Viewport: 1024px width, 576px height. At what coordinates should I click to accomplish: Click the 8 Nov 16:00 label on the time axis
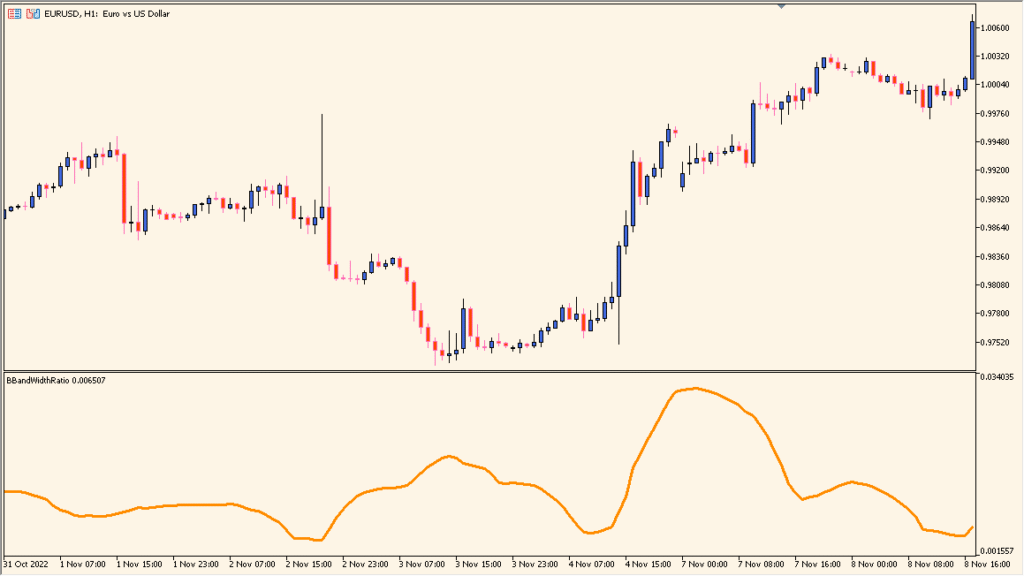pyautogui.click(x=988, y=563)
